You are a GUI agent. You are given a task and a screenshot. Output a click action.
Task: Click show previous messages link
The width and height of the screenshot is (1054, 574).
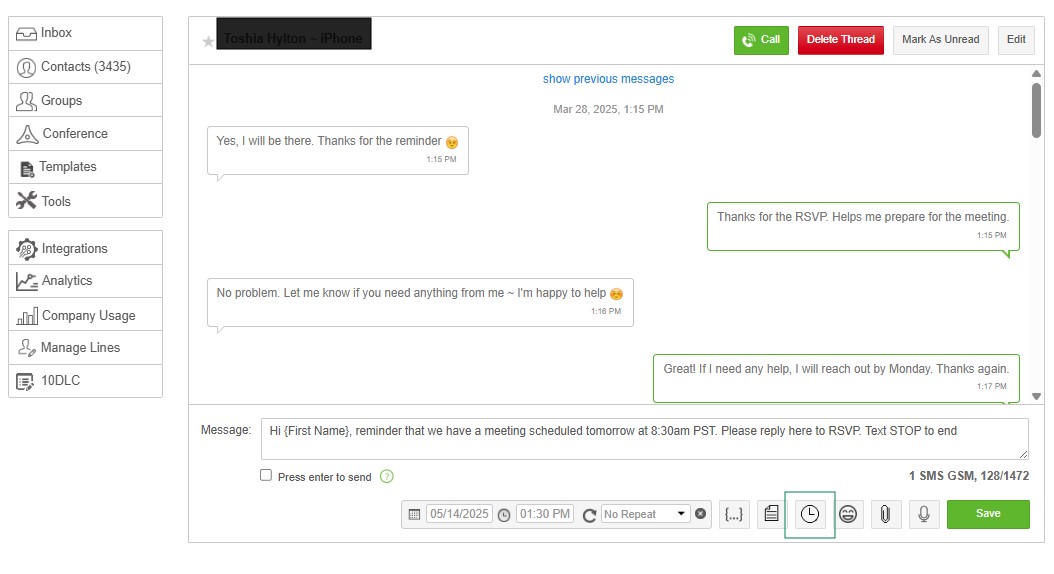click(608, 79)
